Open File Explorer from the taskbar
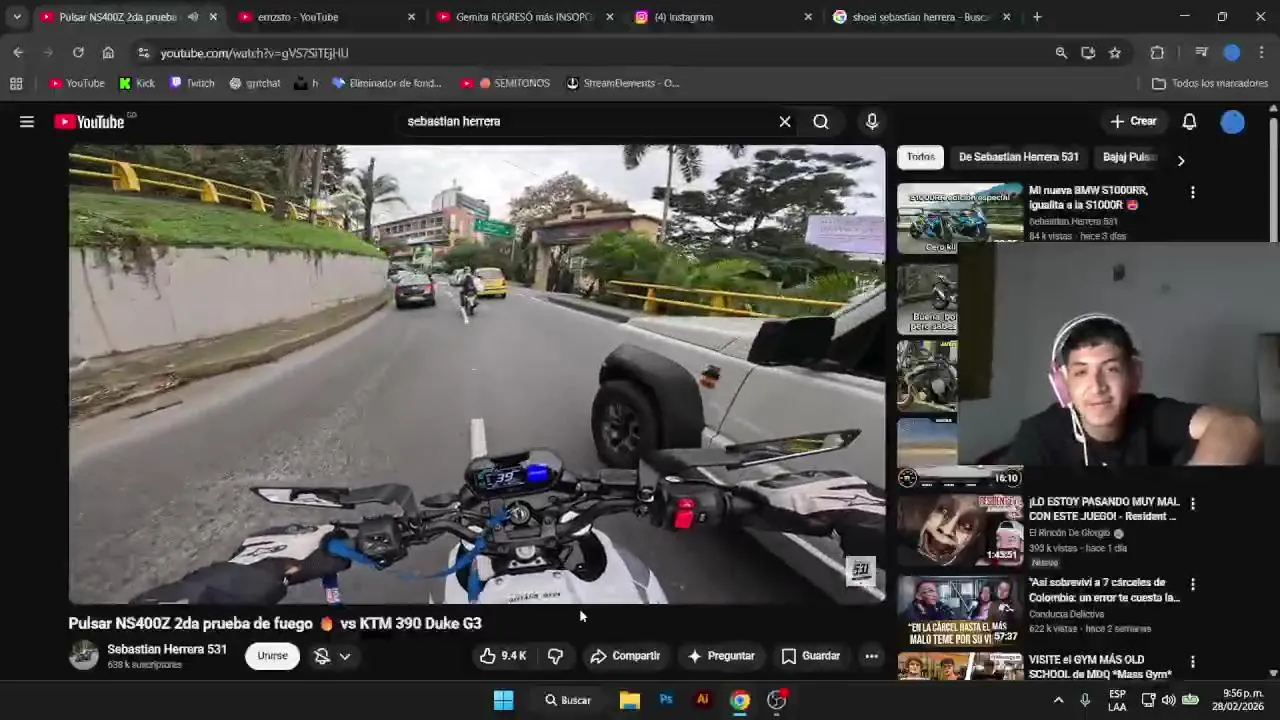Screen dimensions: 1280x720 pyautogui.click(x=629, y=700)
